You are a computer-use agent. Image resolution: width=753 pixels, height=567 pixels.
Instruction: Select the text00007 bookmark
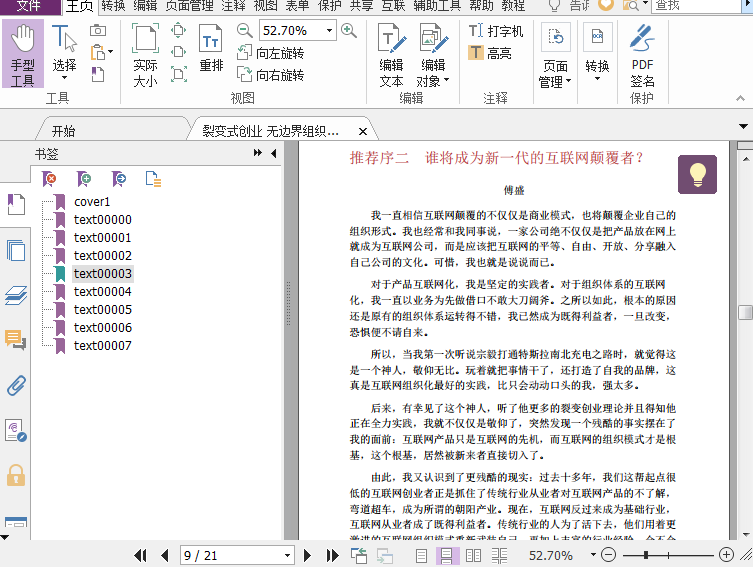103,346
